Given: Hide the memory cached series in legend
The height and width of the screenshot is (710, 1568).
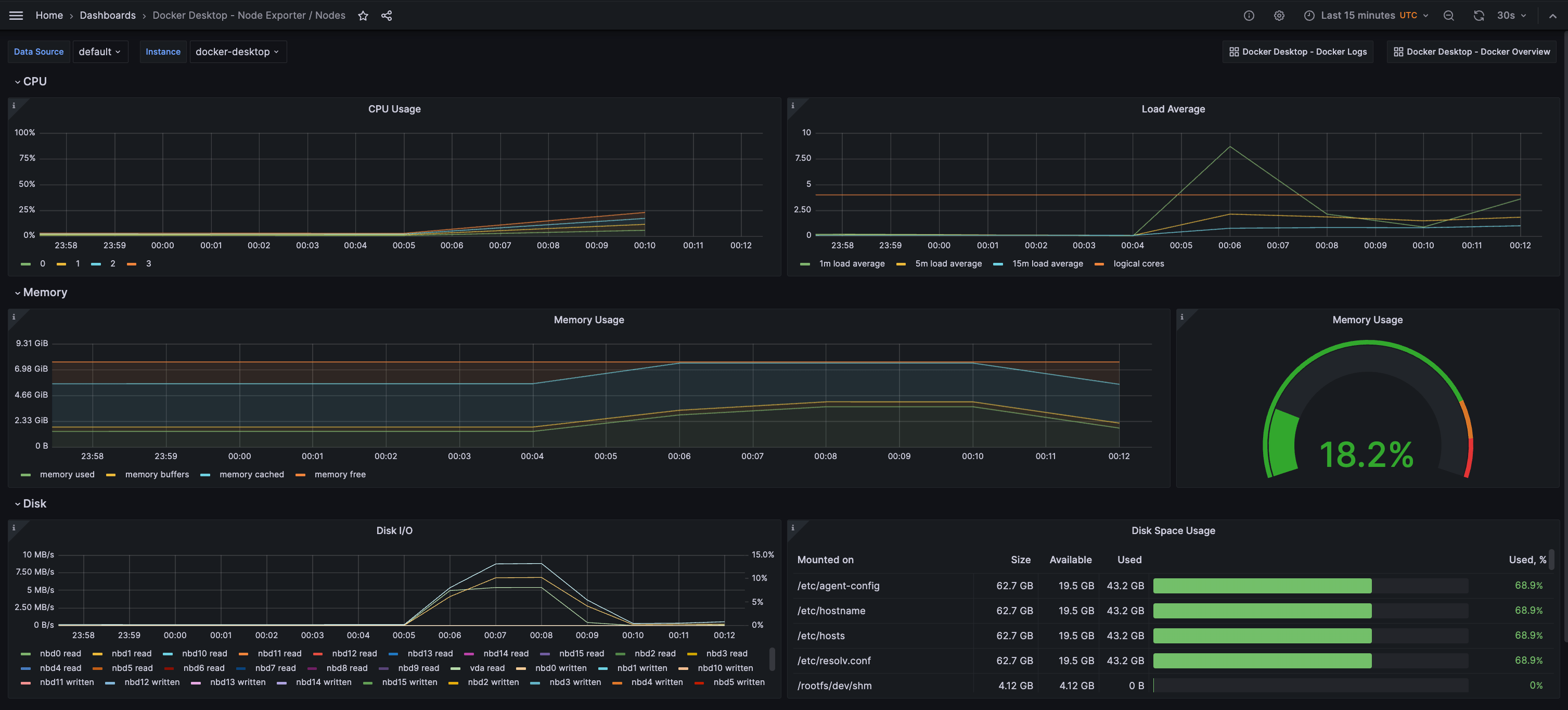Looking at the screenshot, I should [251, 474].
